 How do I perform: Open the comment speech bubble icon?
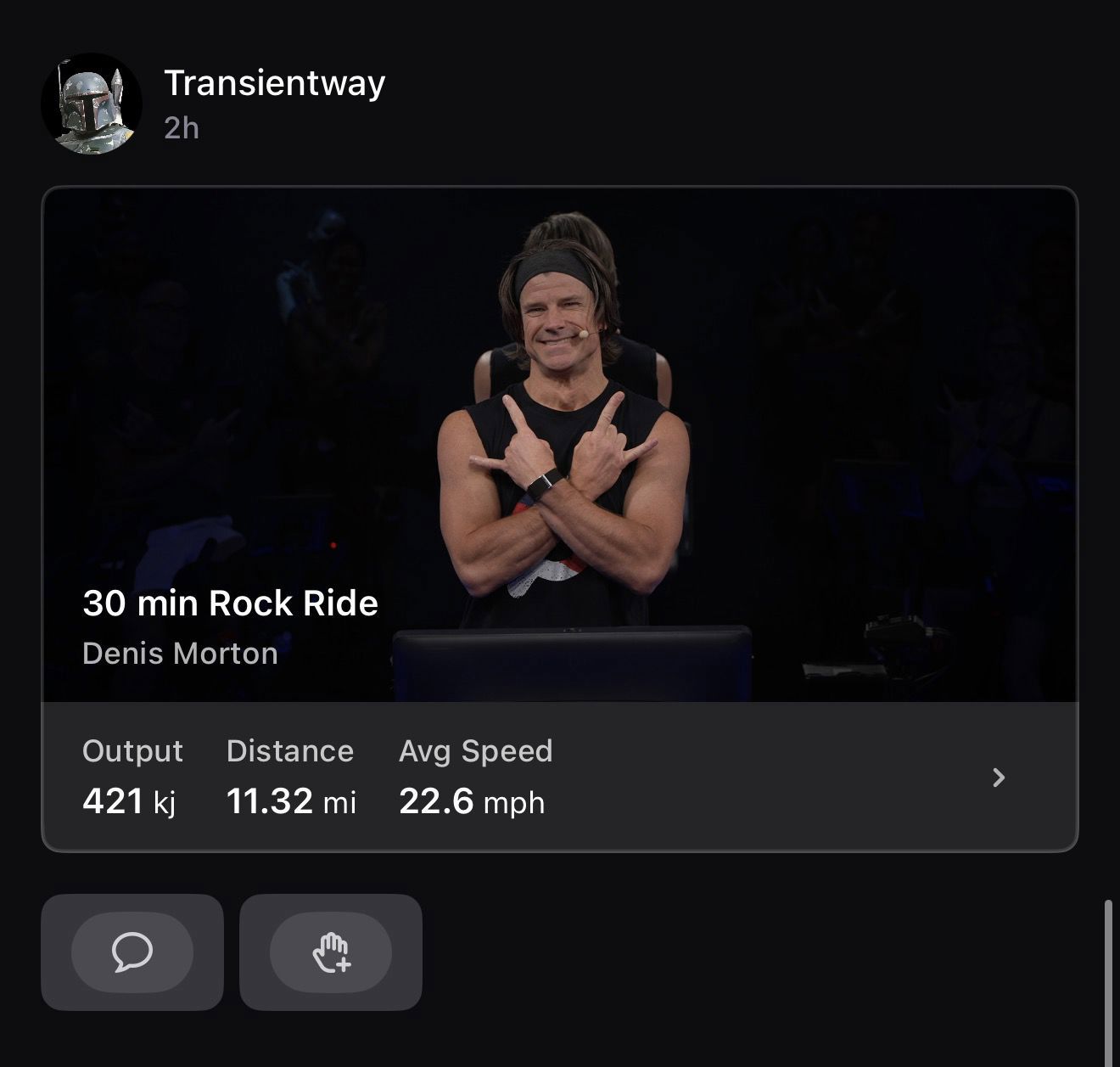point(132,952)
